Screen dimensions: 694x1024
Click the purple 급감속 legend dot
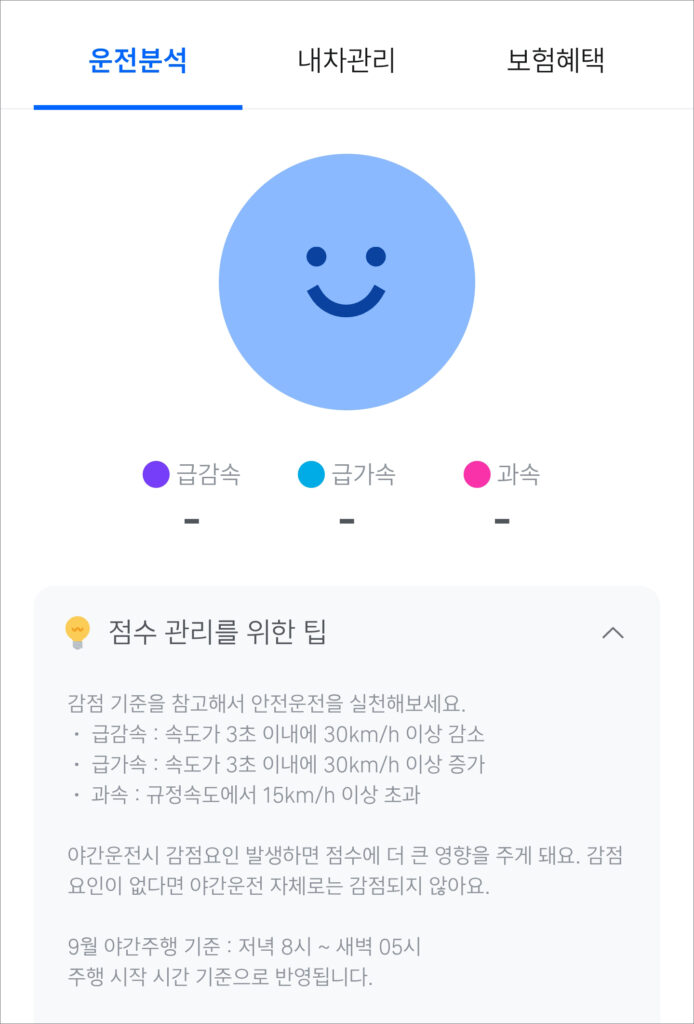156,474
